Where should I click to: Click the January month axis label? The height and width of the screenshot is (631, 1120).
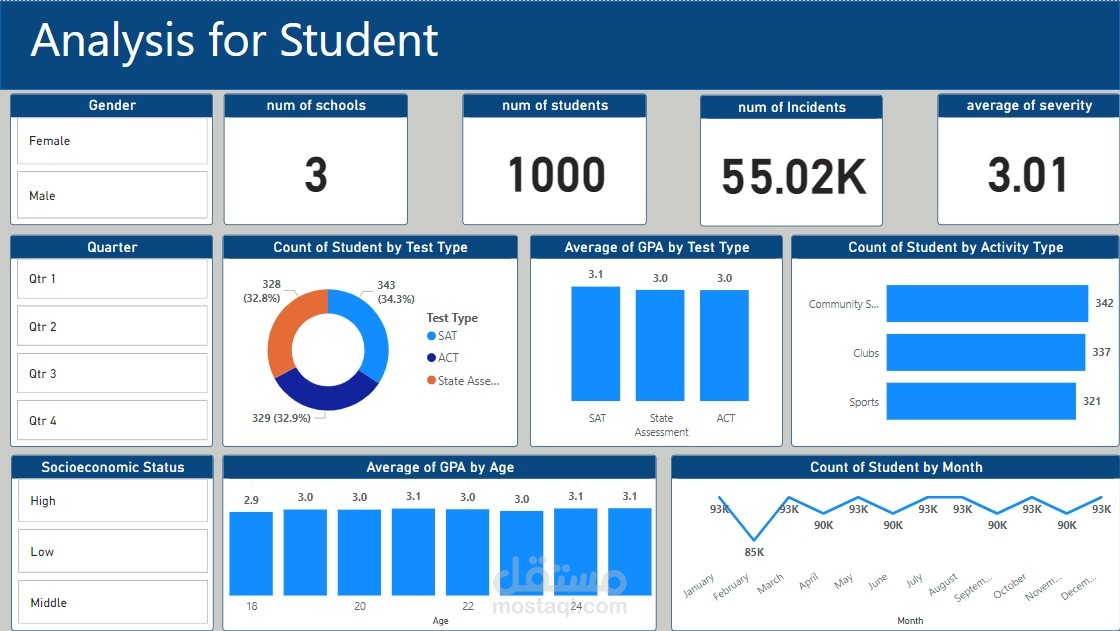pos(699,585)
